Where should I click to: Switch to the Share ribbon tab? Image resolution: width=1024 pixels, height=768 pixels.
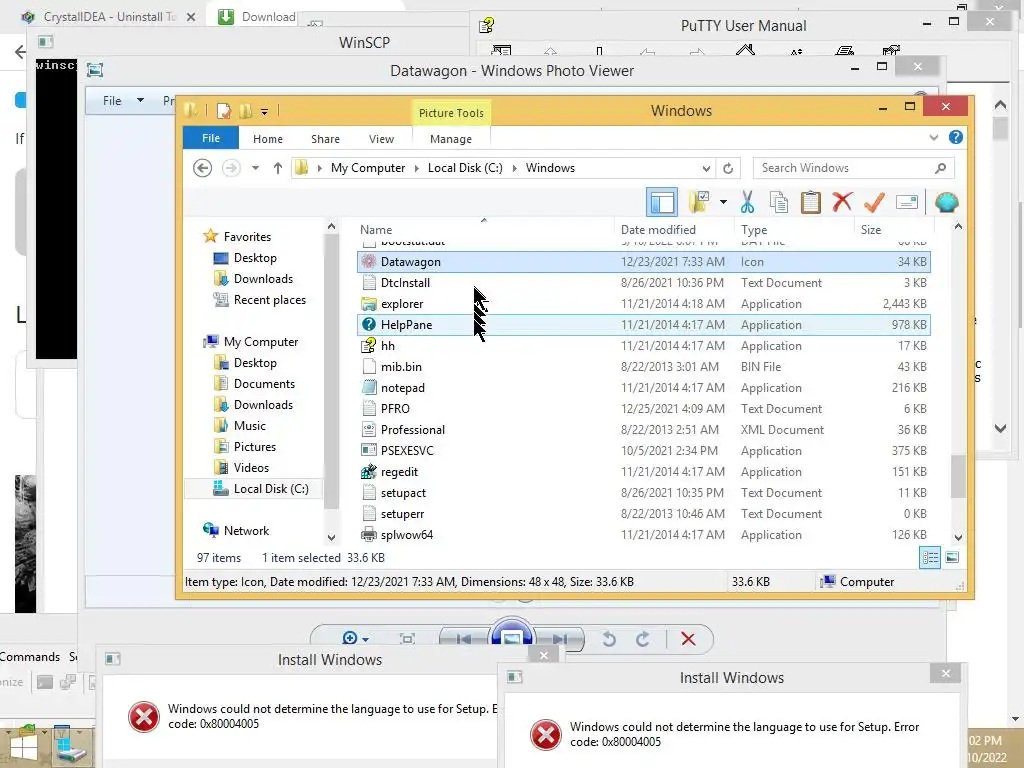(x=325, y=139)
